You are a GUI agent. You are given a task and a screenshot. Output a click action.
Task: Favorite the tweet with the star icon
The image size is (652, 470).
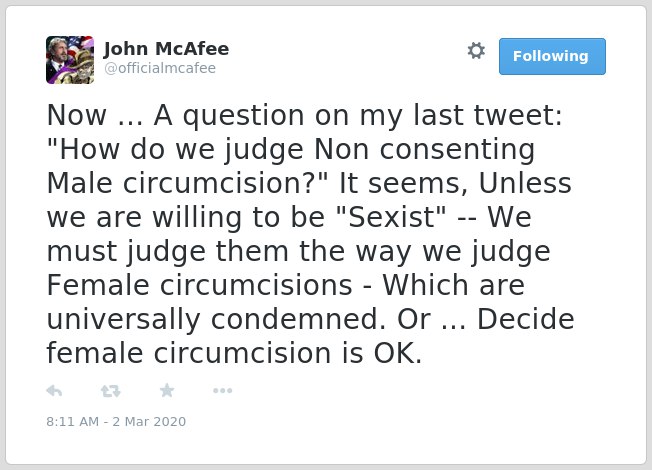click(167, 390)
